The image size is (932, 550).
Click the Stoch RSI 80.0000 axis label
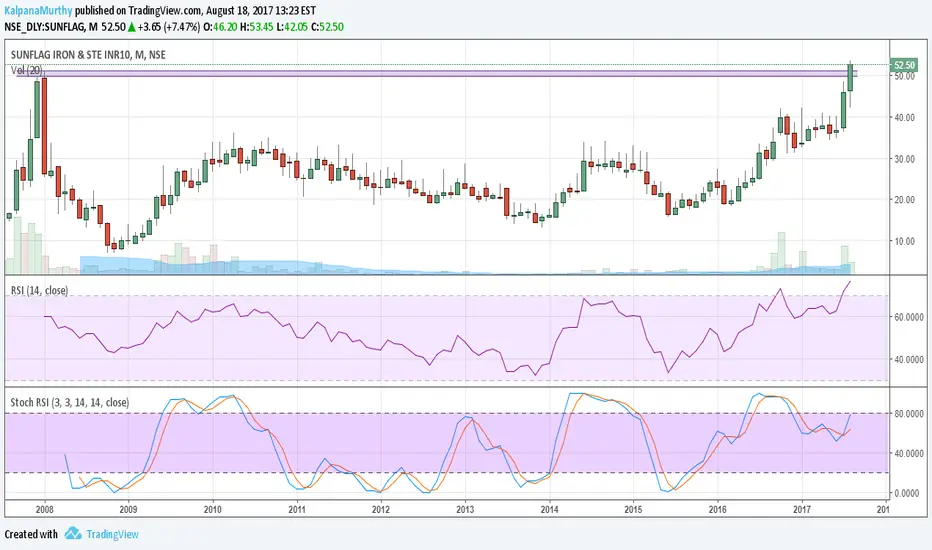[909, 413]
